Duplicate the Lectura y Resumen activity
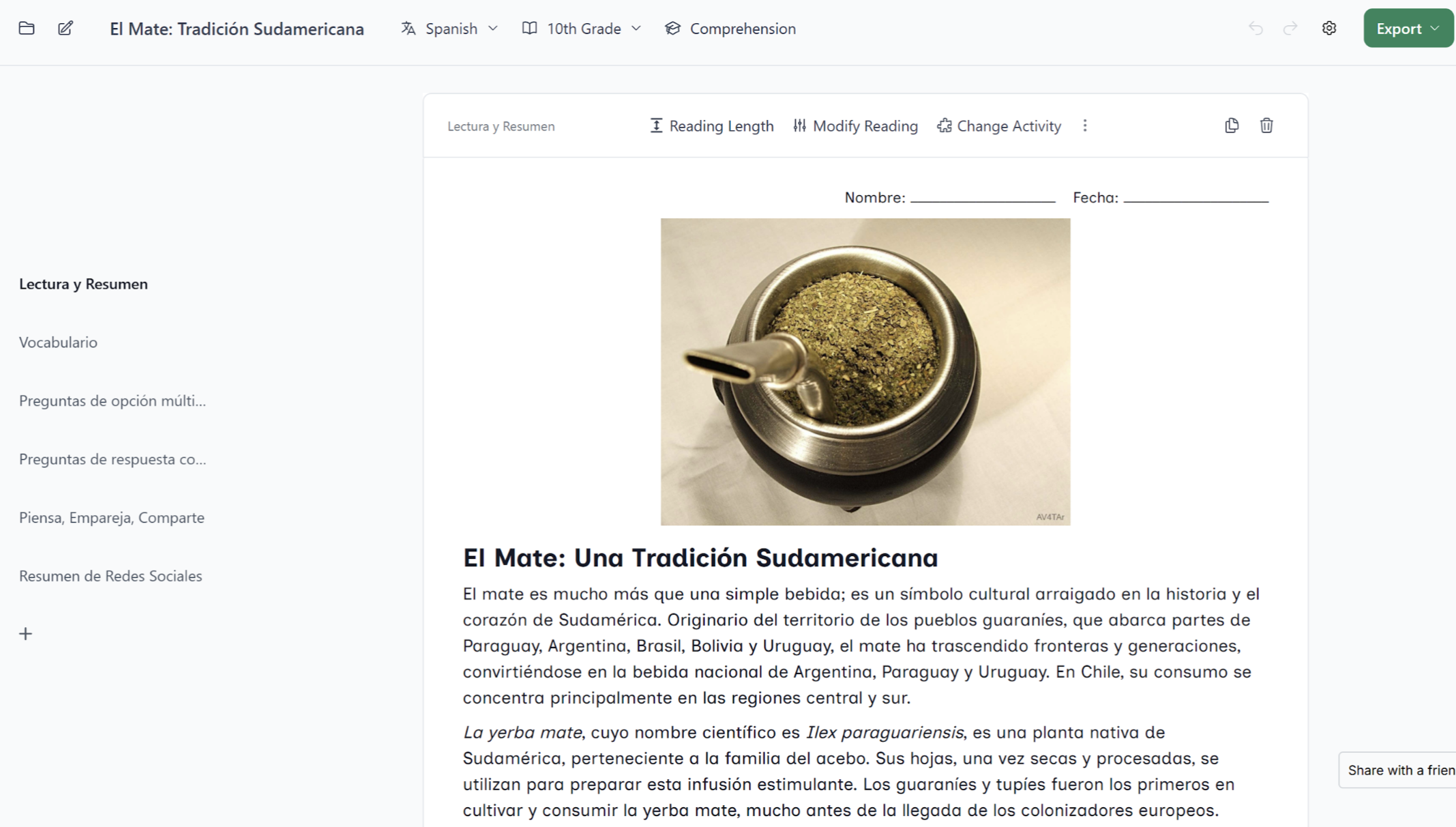Screen dimensions: 1456x827 click(1232, 126)
